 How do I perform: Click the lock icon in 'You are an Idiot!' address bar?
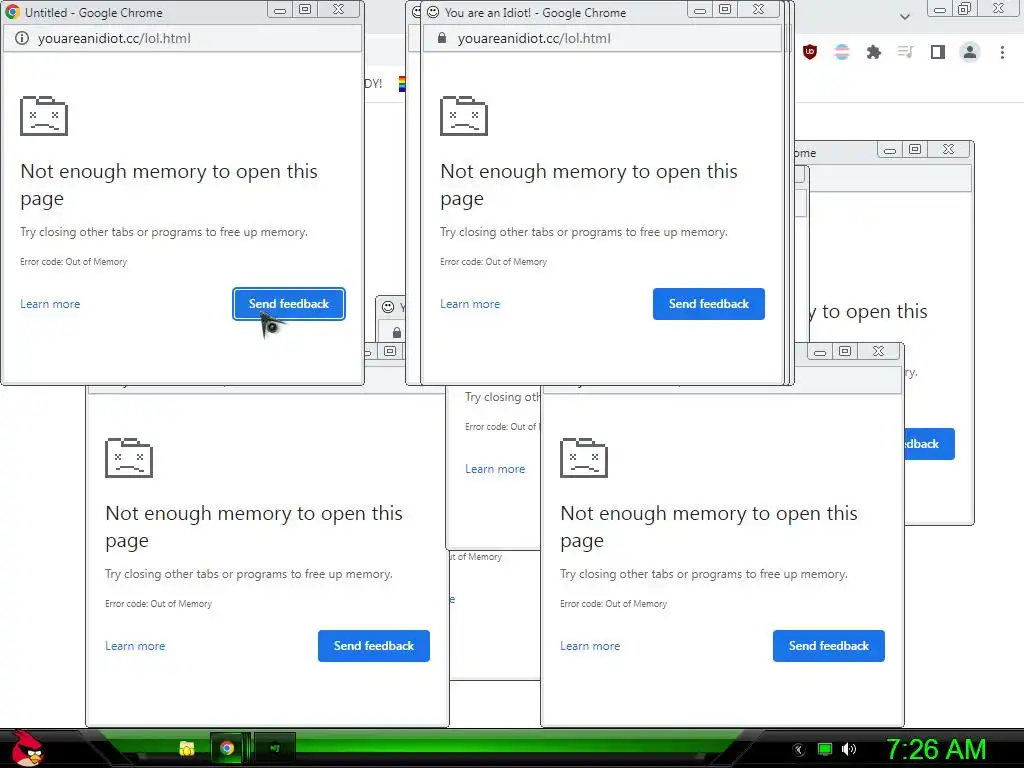(442, 38)
